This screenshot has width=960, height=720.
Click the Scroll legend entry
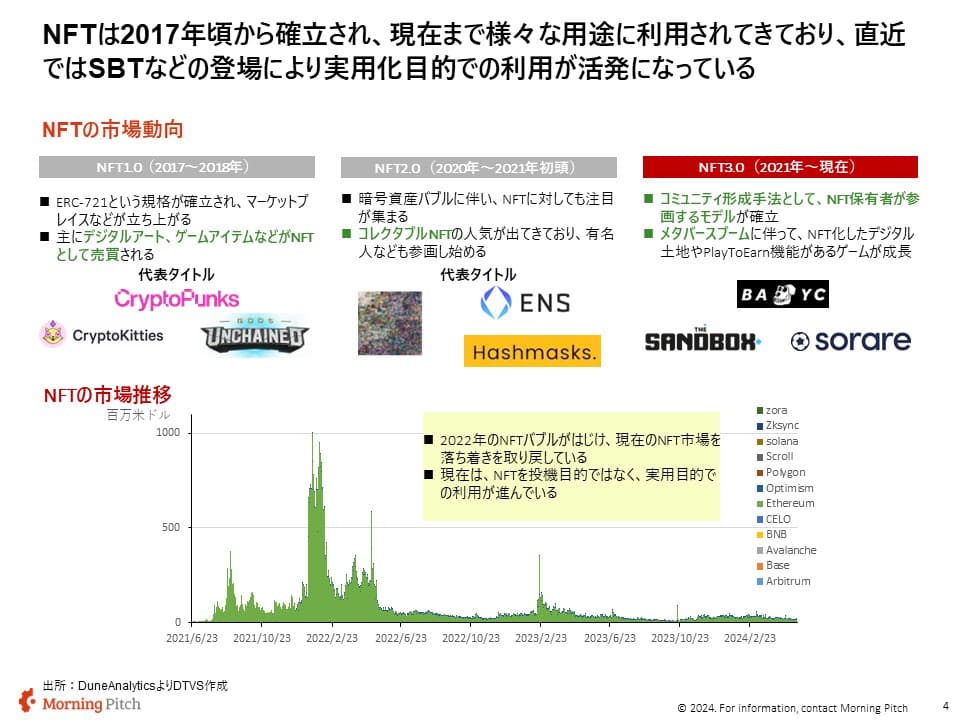pyautogui.click(x=775, y=457)
